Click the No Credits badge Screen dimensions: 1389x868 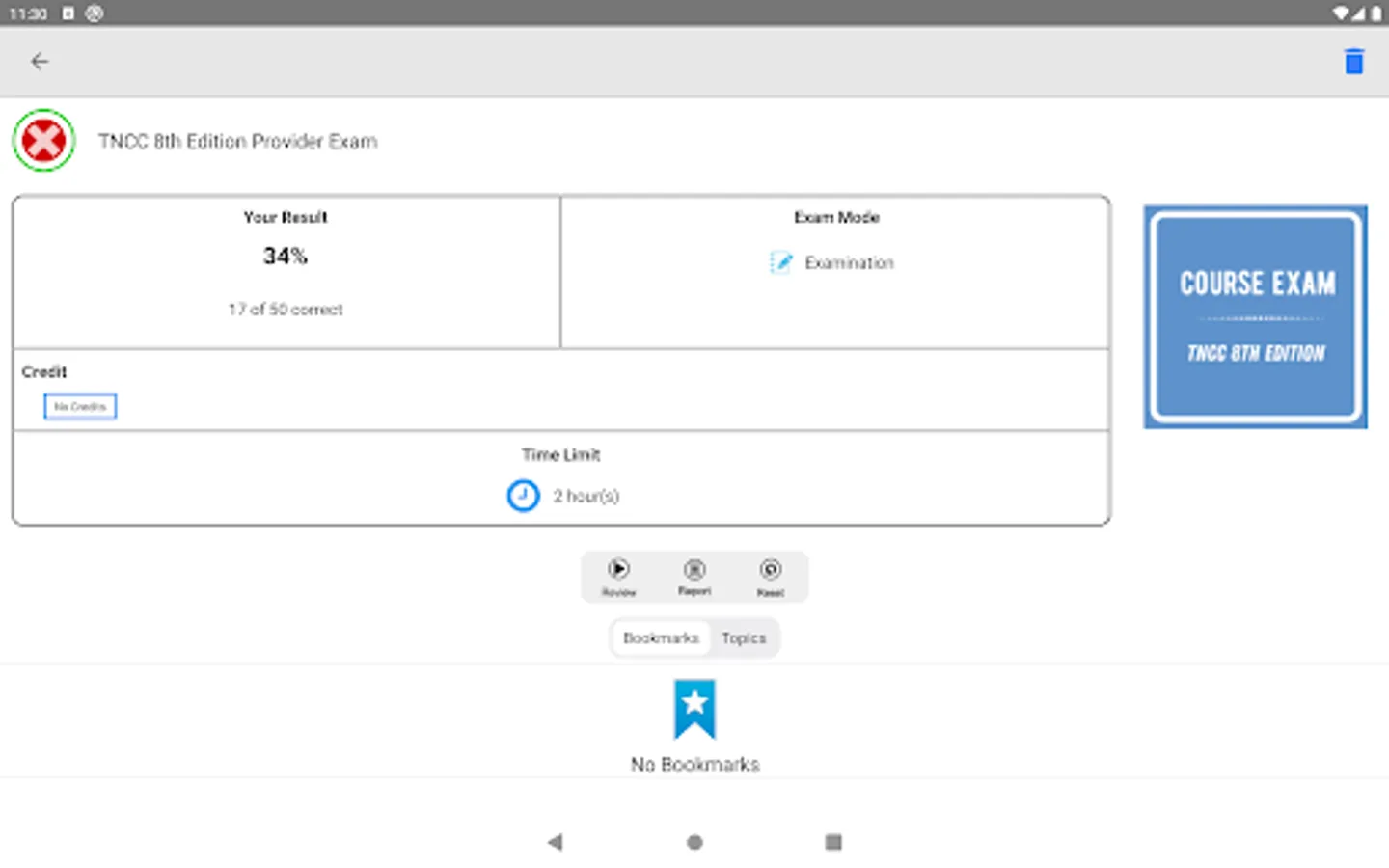click(80, 407)
